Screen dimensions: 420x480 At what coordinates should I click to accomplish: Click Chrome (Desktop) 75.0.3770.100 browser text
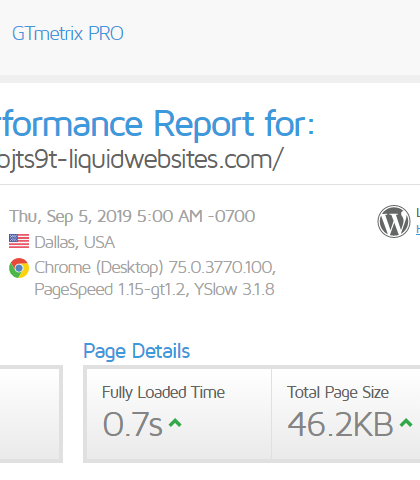tap(155, 267)
